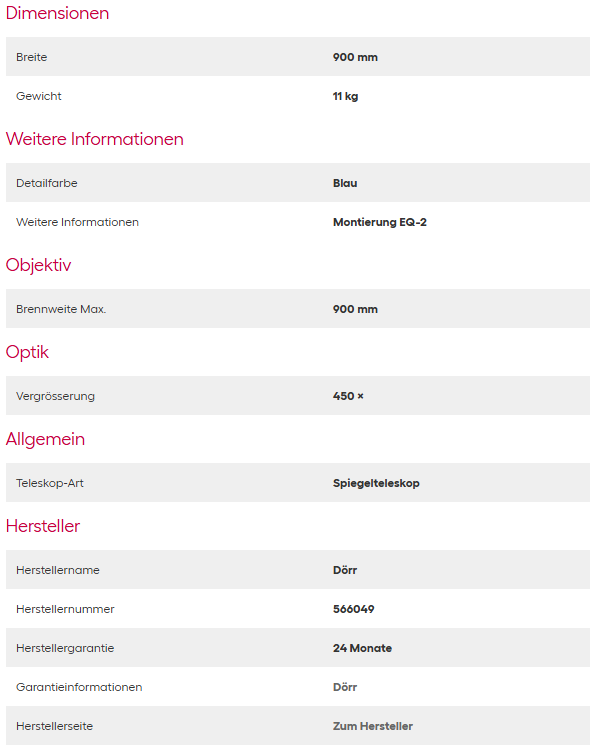Click the Herstellerseite row label

coord(54,726)
